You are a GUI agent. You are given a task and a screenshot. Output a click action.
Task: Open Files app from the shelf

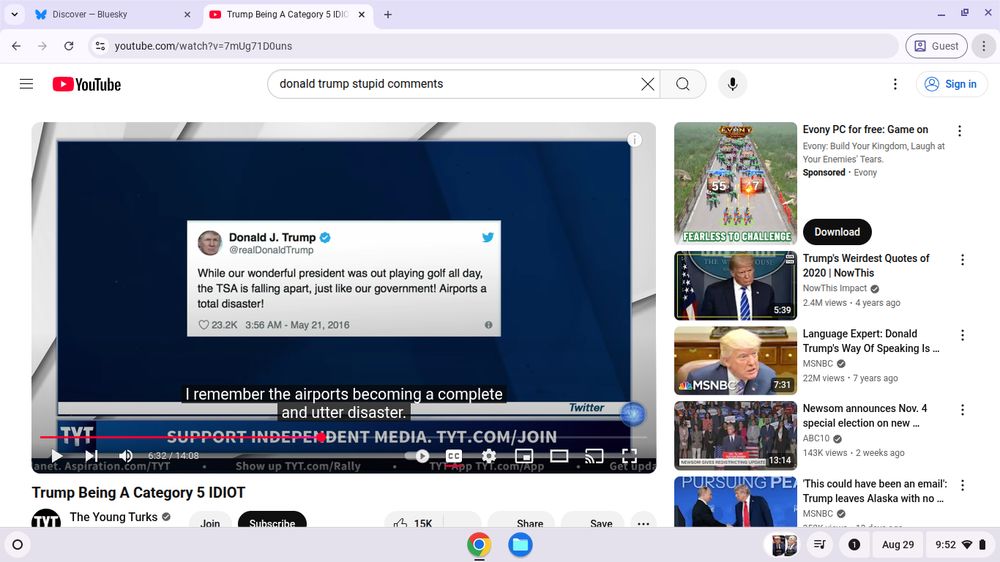(520, 545)
